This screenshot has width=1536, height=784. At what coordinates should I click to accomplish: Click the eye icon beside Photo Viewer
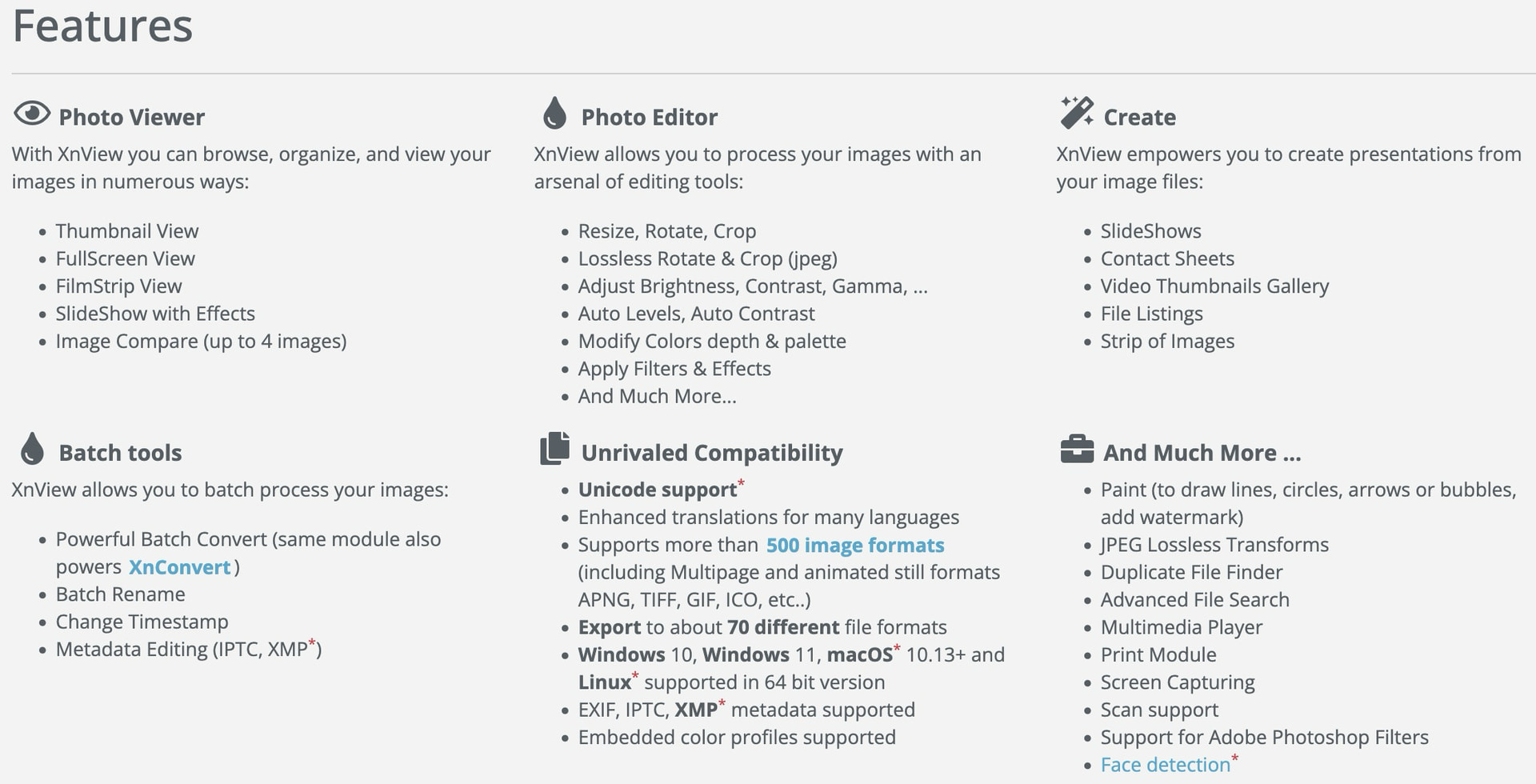(32, 114)
